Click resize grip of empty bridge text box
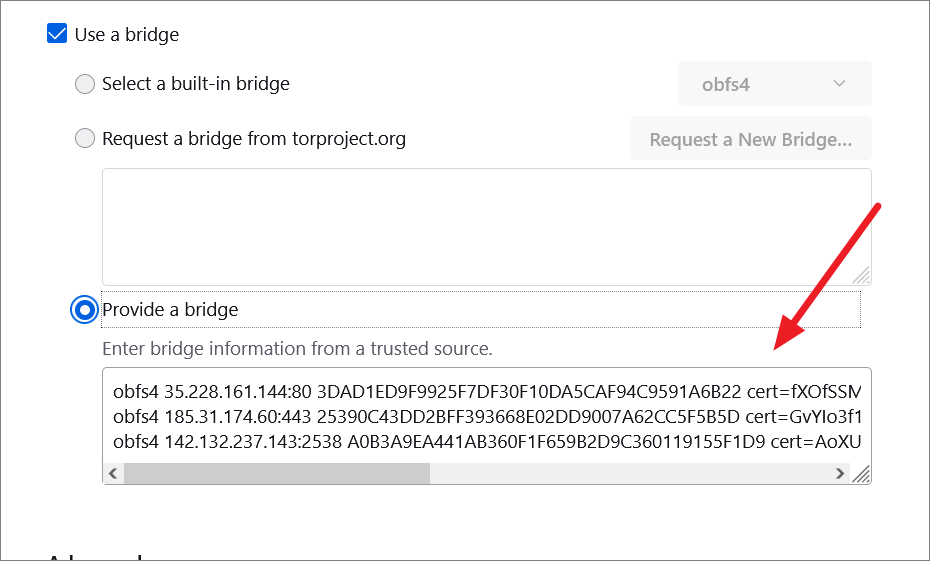930x561 pixels. 861,275
